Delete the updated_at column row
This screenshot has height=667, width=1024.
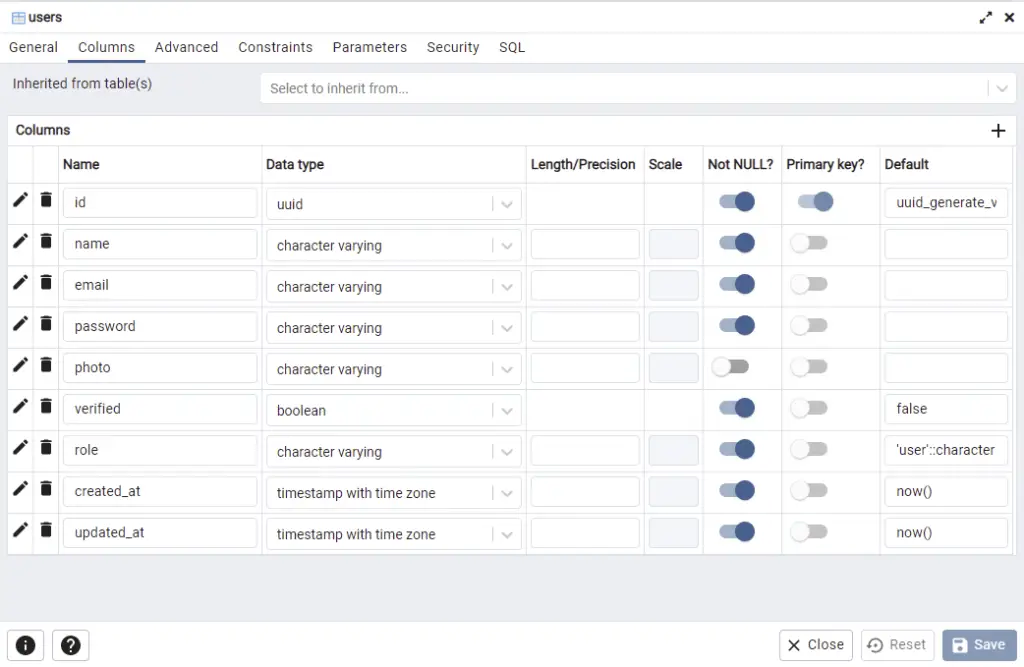coord(45,532)
